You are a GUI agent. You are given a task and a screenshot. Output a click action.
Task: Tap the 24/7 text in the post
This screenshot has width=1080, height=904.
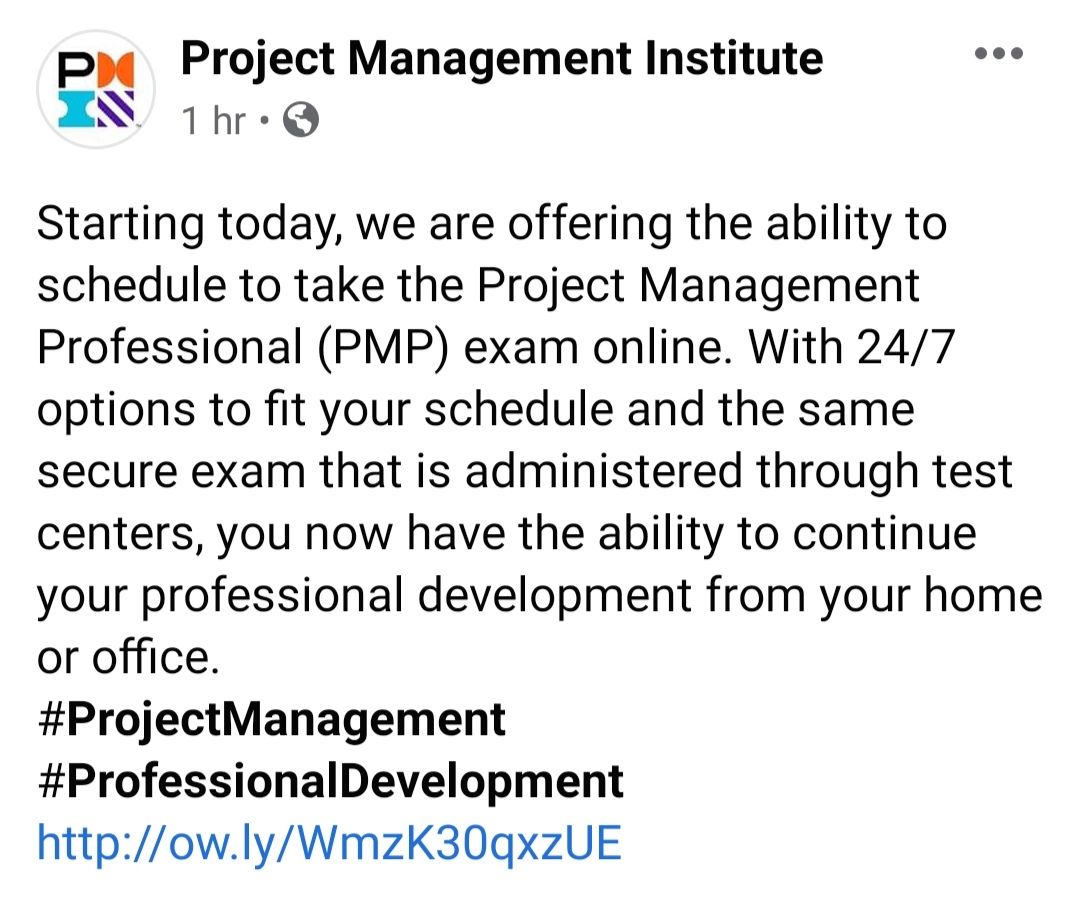(x=906, y=347)
